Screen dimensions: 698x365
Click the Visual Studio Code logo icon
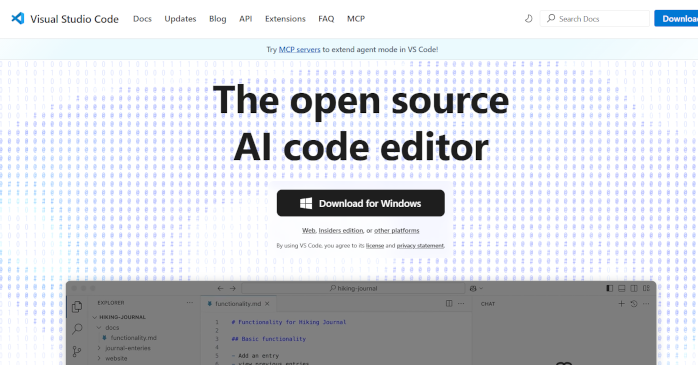[x=17, y=18]
